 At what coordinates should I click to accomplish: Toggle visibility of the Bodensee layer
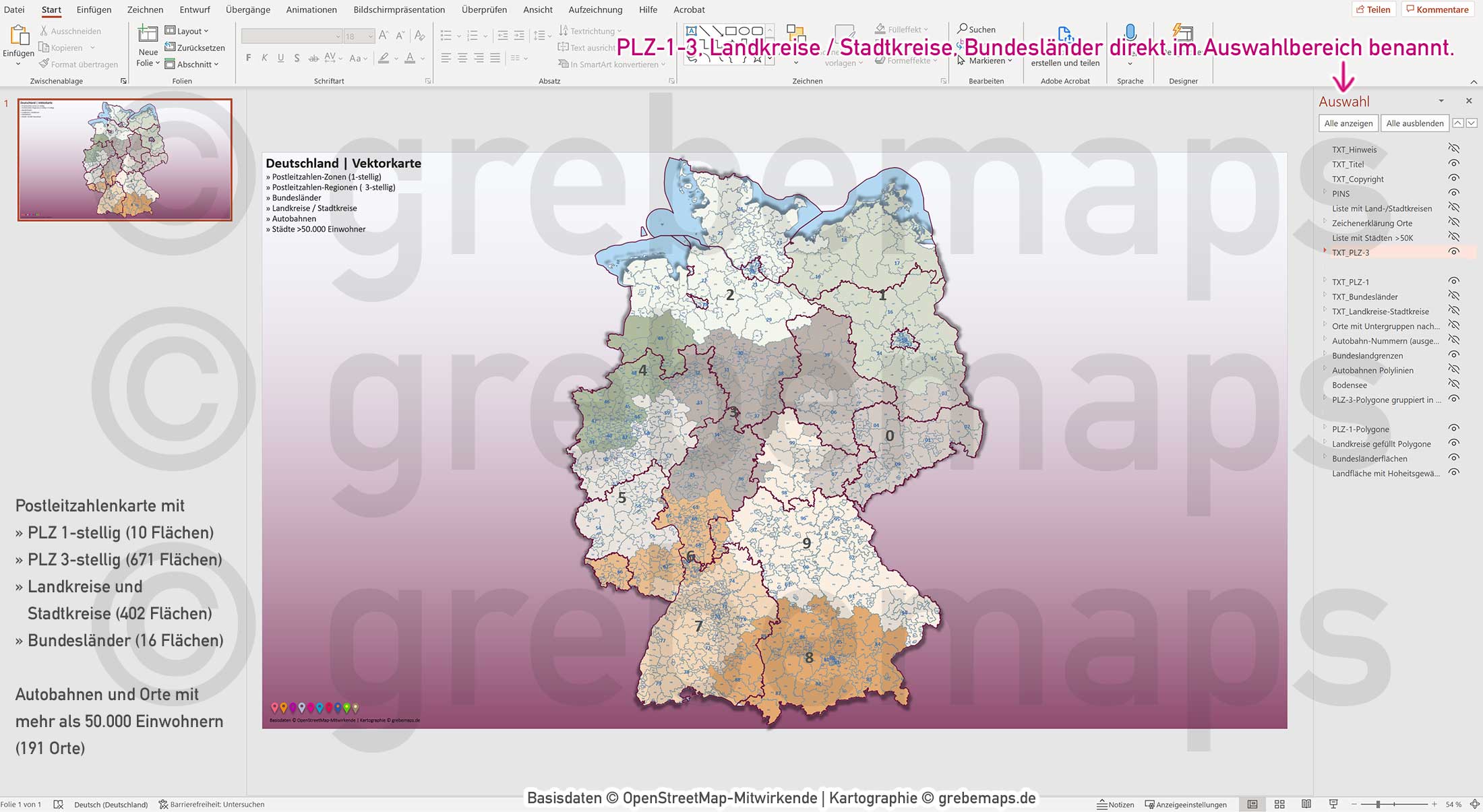(1453, 385)
